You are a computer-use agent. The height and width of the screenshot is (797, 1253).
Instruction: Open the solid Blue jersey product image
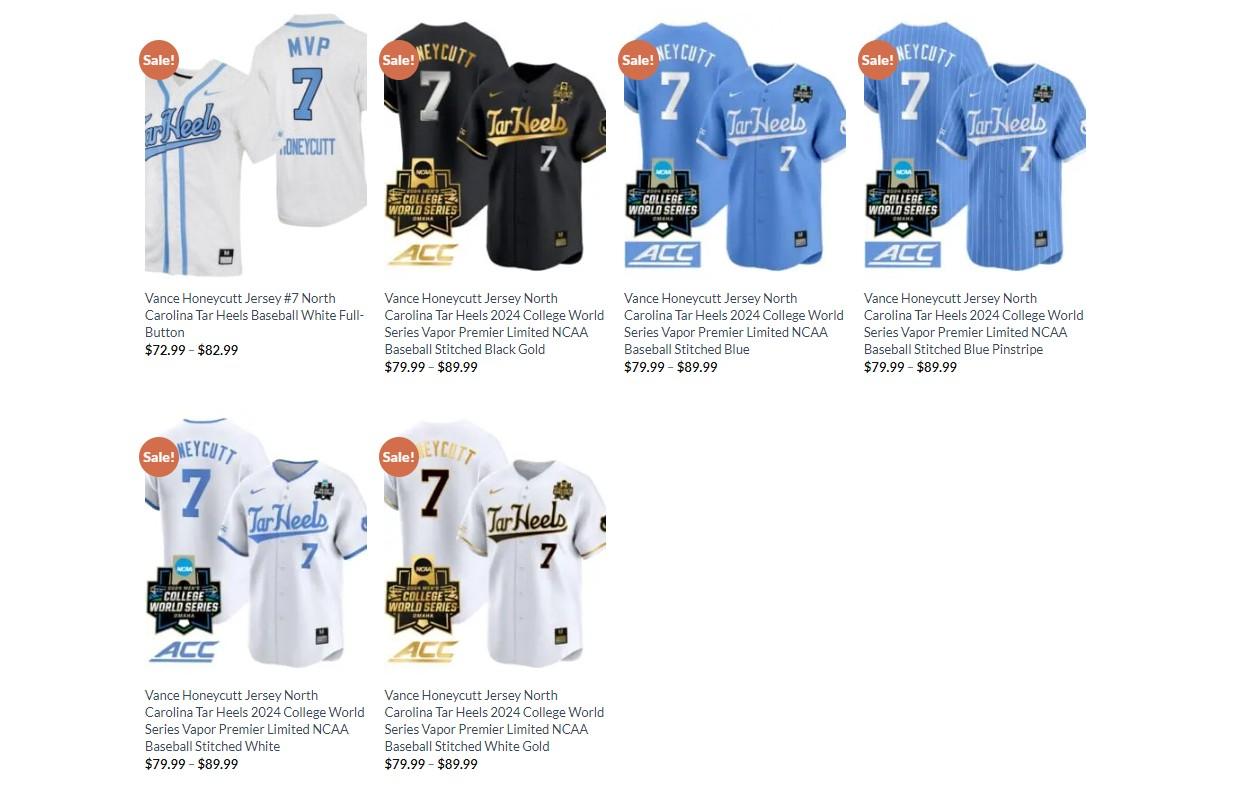(735, 145)
